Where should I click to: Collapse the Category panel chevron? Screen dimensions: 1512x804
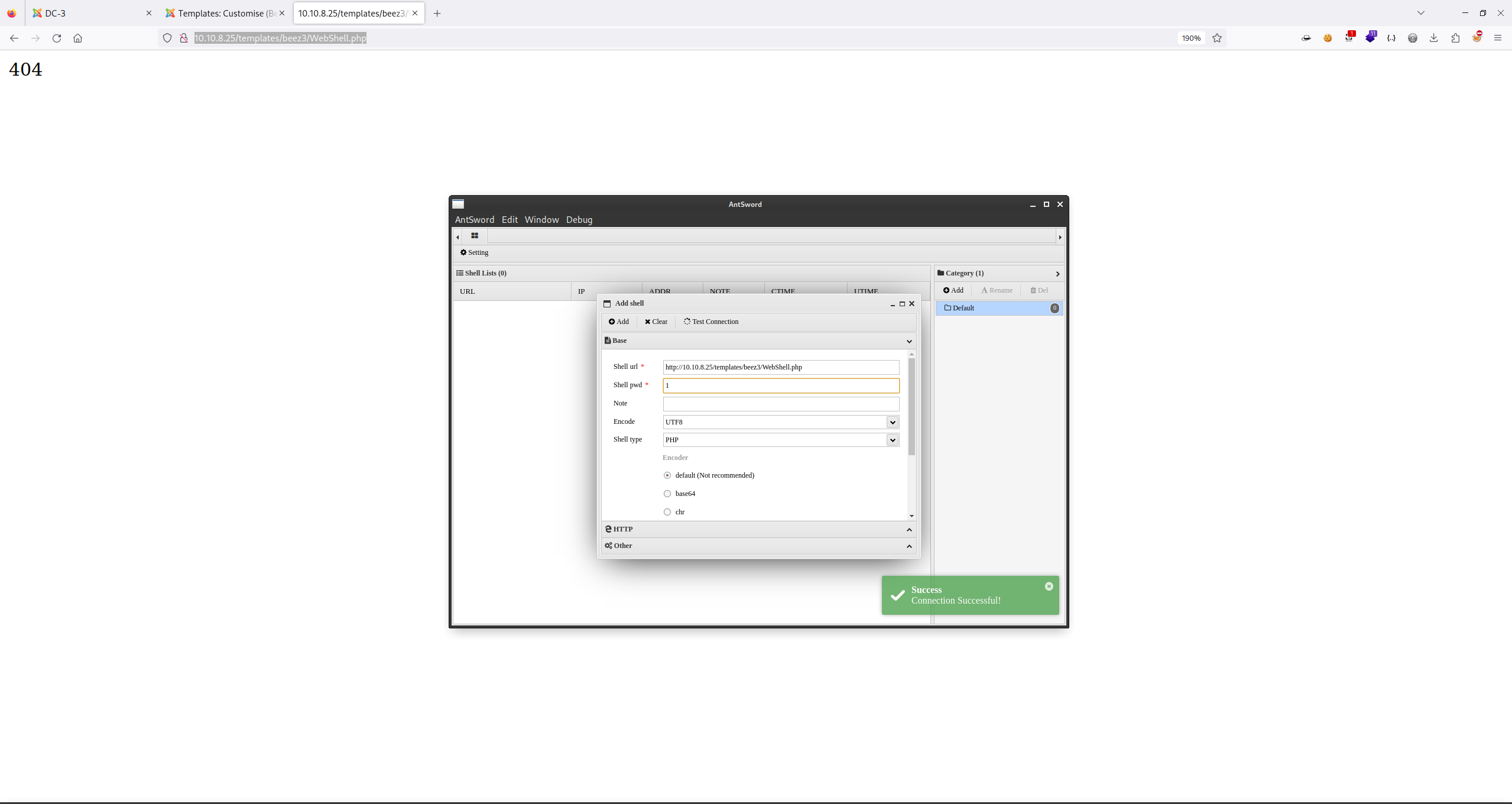[1057, 274]
